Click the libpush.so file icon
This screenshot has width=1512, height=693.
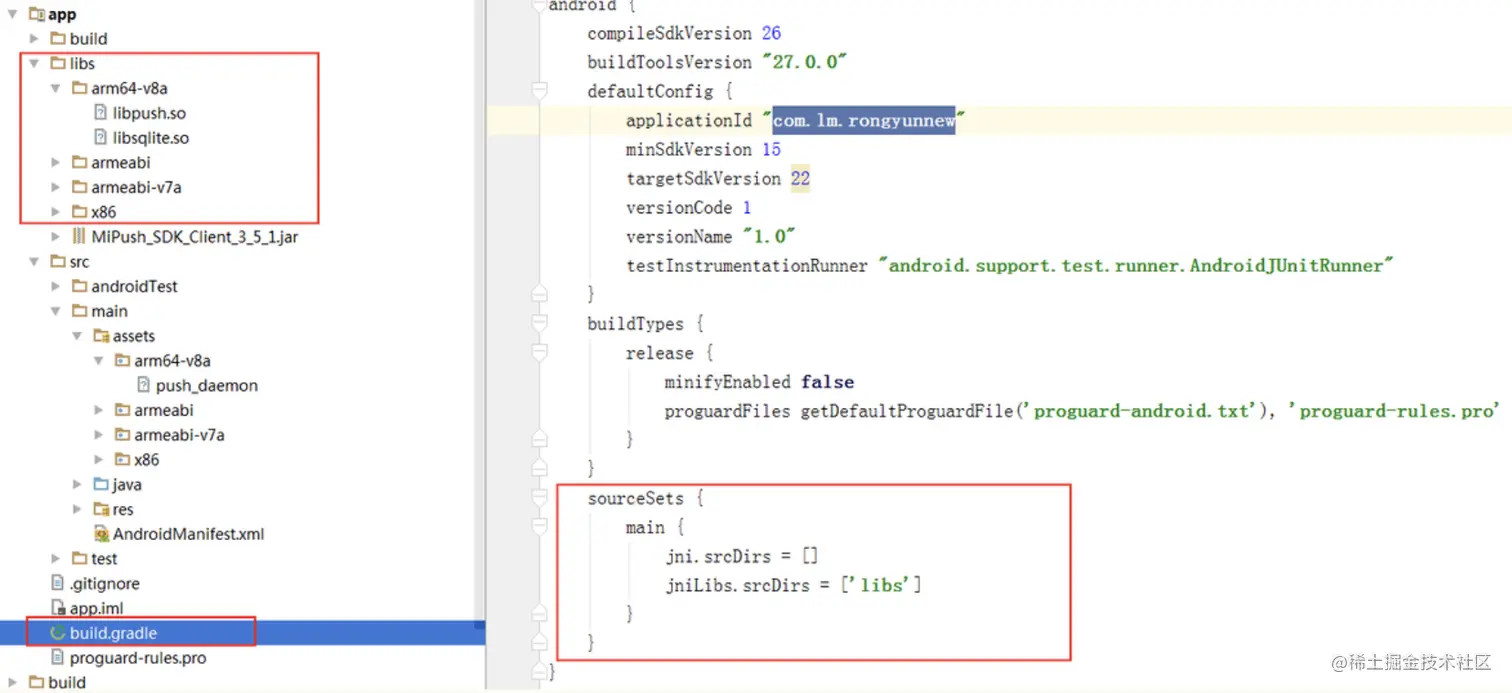click(x=100, y=113)
